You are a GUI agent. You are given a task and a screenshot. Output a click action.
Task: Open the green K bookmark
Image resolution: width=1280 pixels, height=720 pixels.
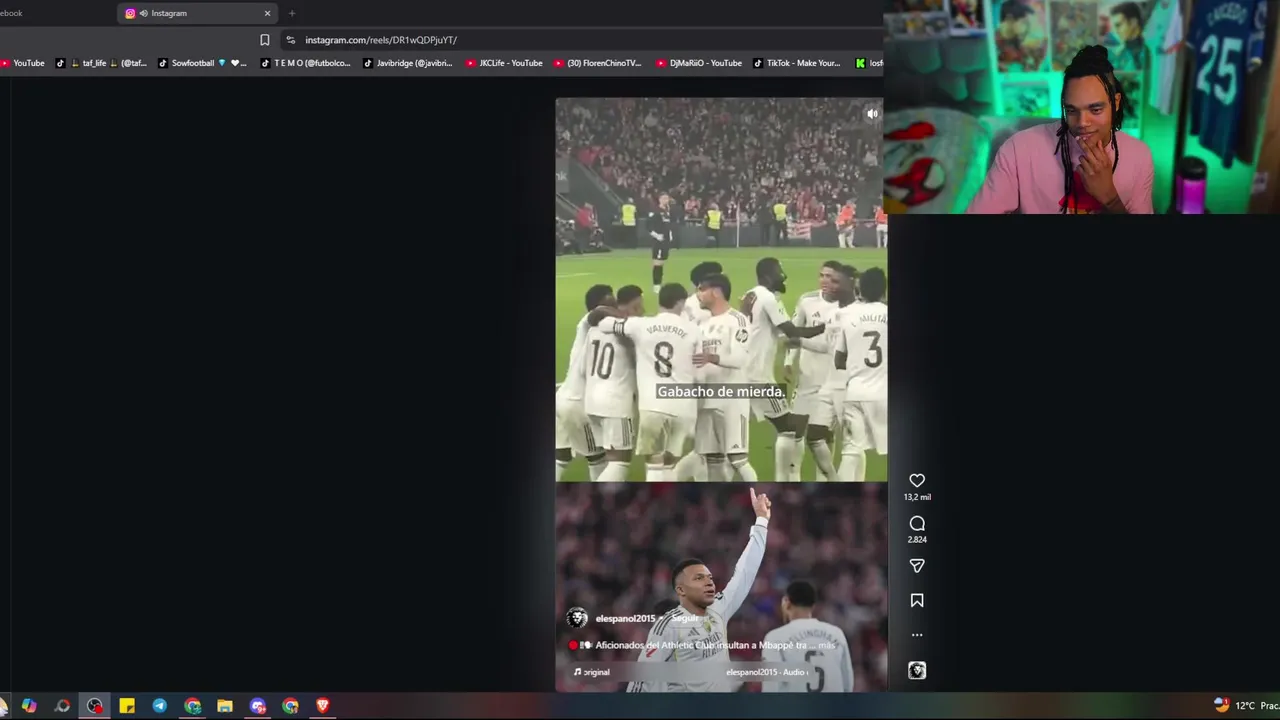coord(869,63)
